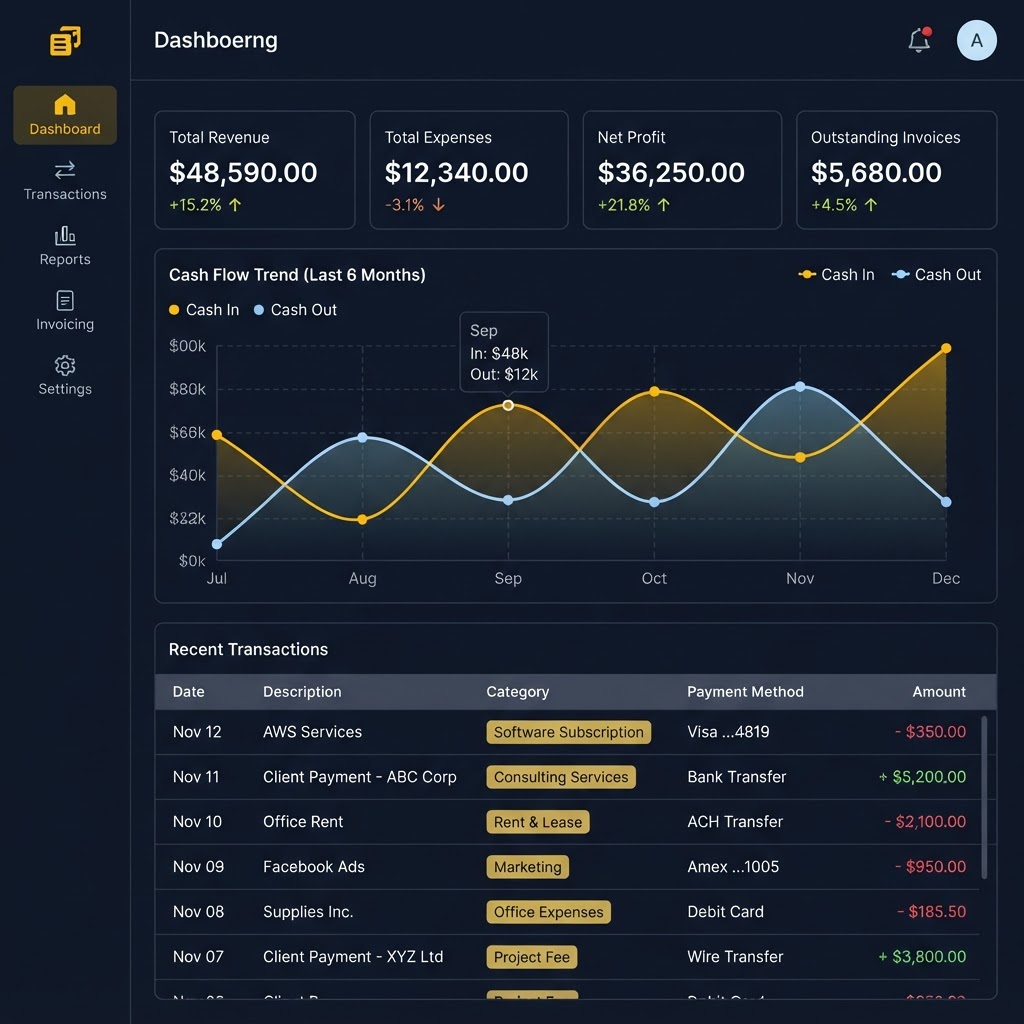
Task: Click the - $185.50 amount
Action: [931, 912]
